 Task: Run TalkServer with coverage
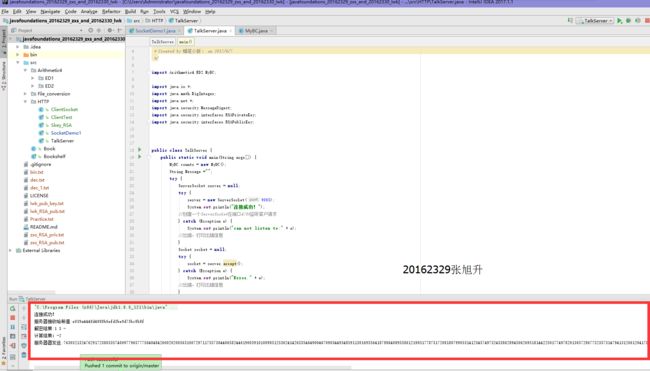[638, 21]
